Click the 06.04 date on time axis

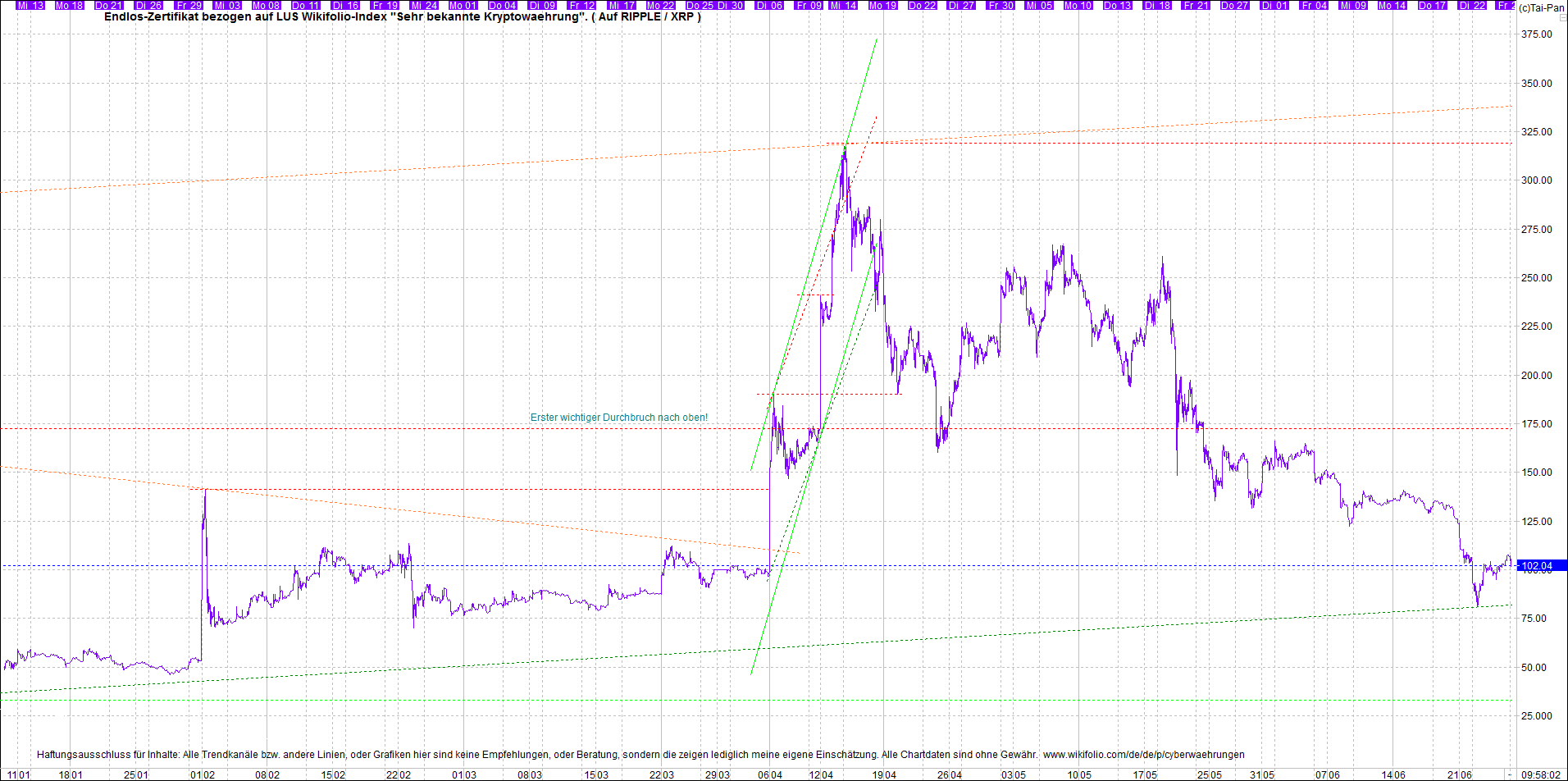(769, 774)
